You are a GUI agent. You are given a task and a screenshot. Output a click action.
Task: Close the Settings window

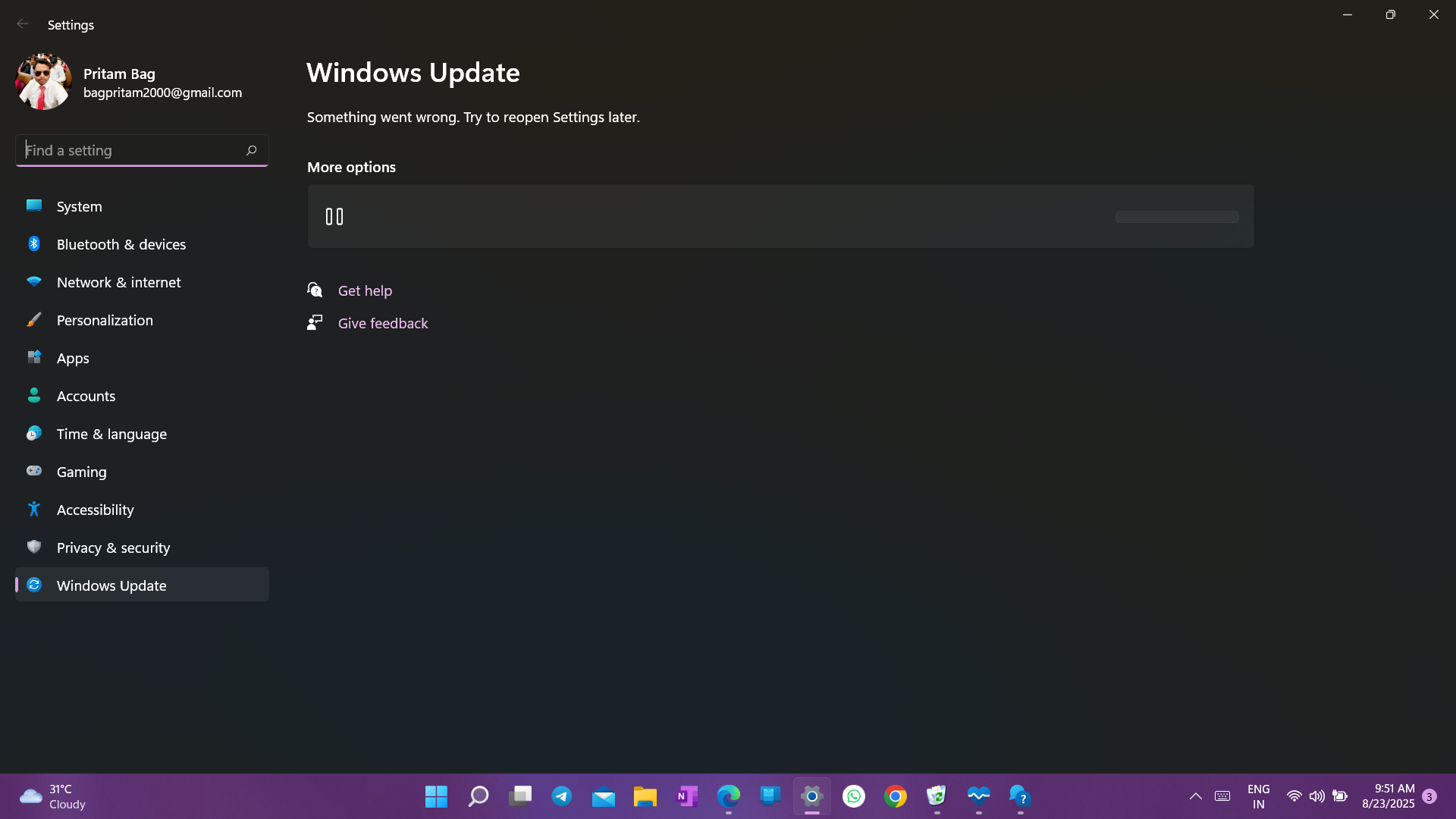click(x=1433, y=14)
